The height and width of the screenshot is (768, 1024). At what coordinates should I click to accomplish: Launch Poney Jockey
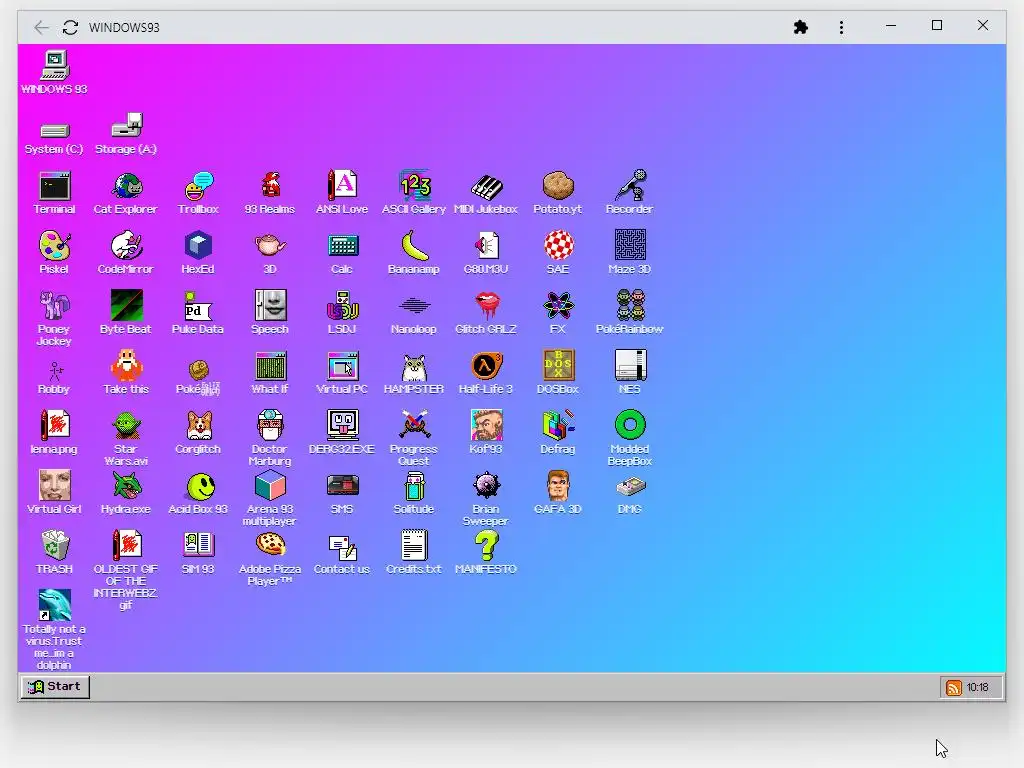[55, 307]
